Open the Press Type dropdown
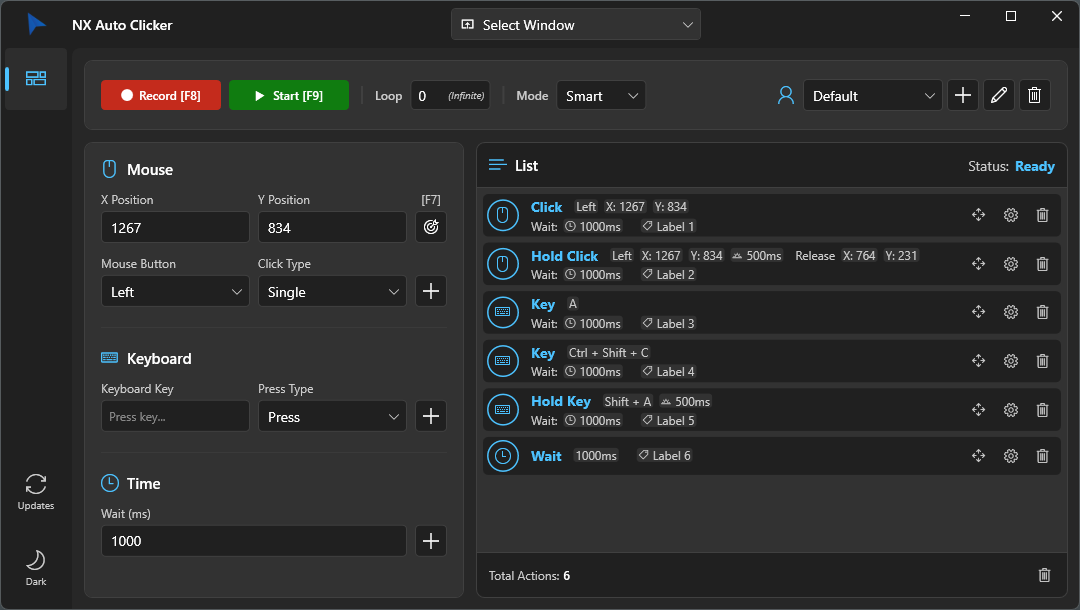Screen dimensions: 1080x610 point(332,417)
